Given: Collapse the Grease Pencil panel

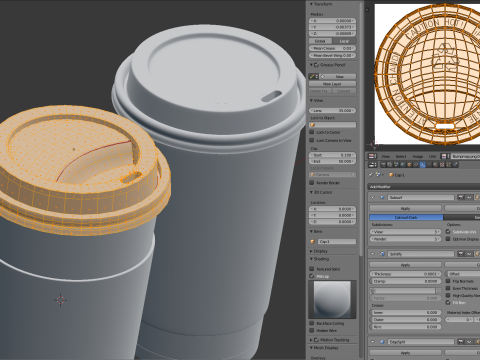Looking at the screenshot, I should click(311, 65).
